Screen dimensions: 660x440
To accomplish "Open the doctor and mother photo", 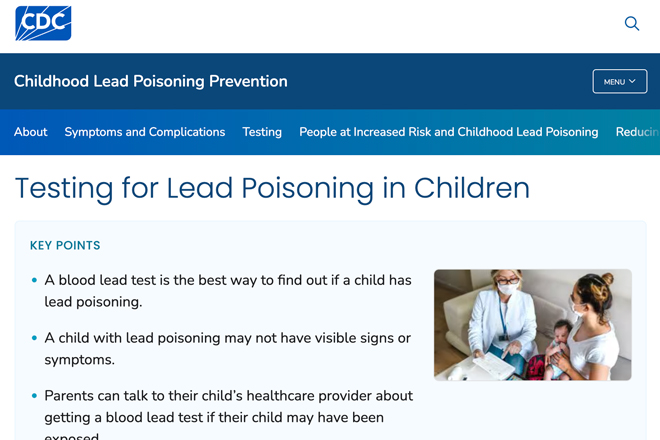I will point(532,325).
